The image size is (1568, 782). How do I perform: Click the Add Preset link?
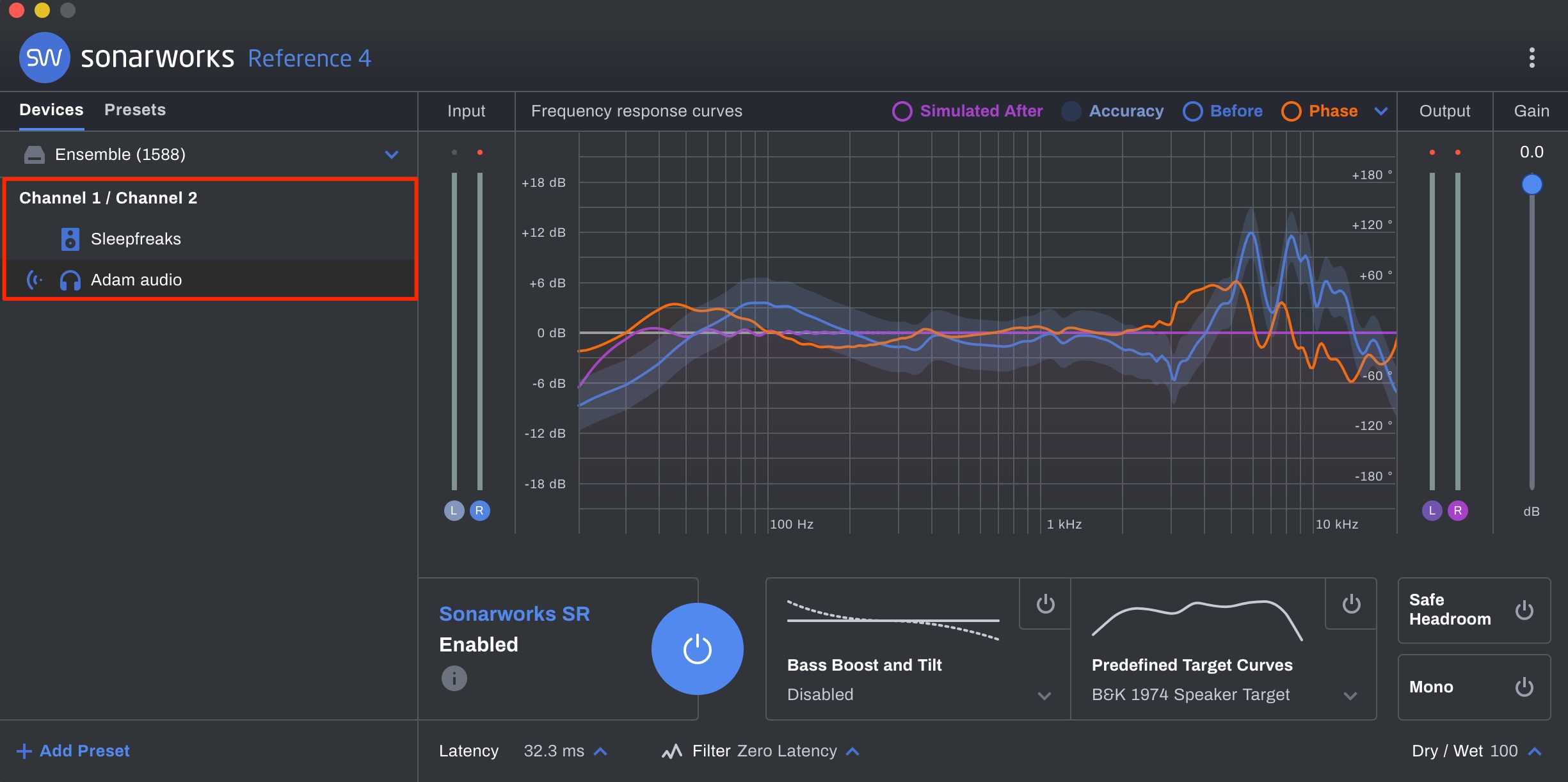pos(72,751)
